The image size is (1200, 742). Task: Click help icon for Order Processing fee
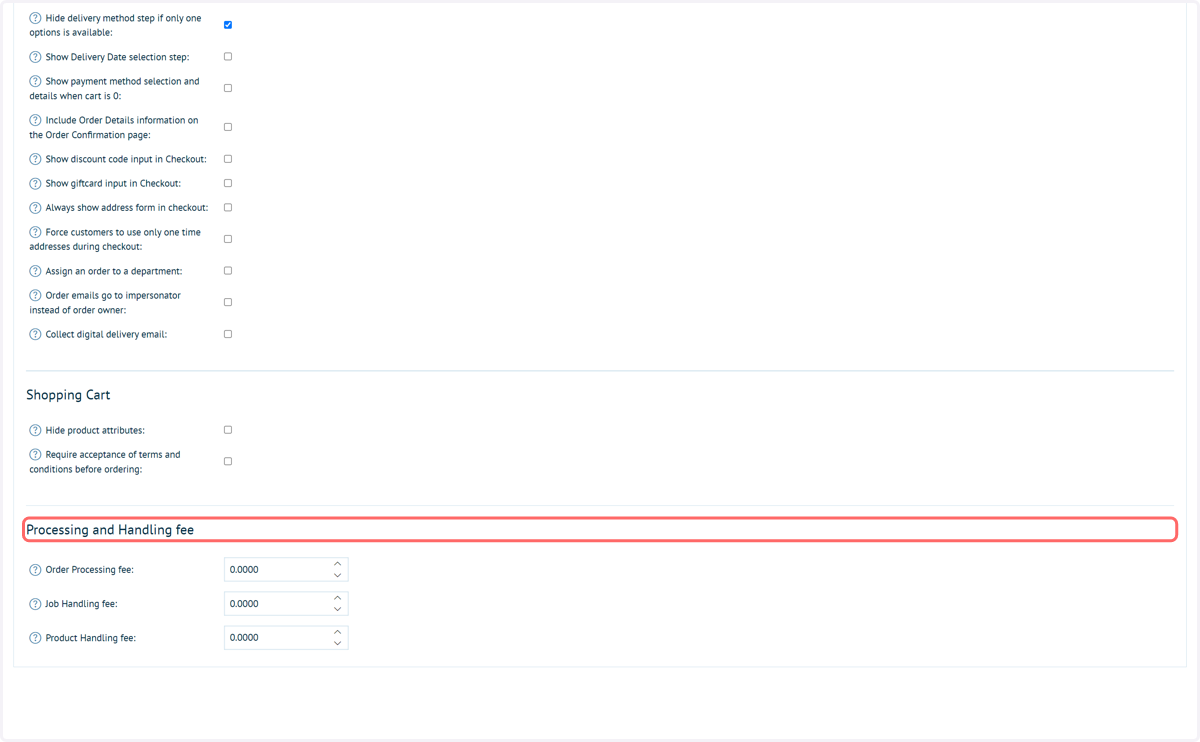coord(35,570)
